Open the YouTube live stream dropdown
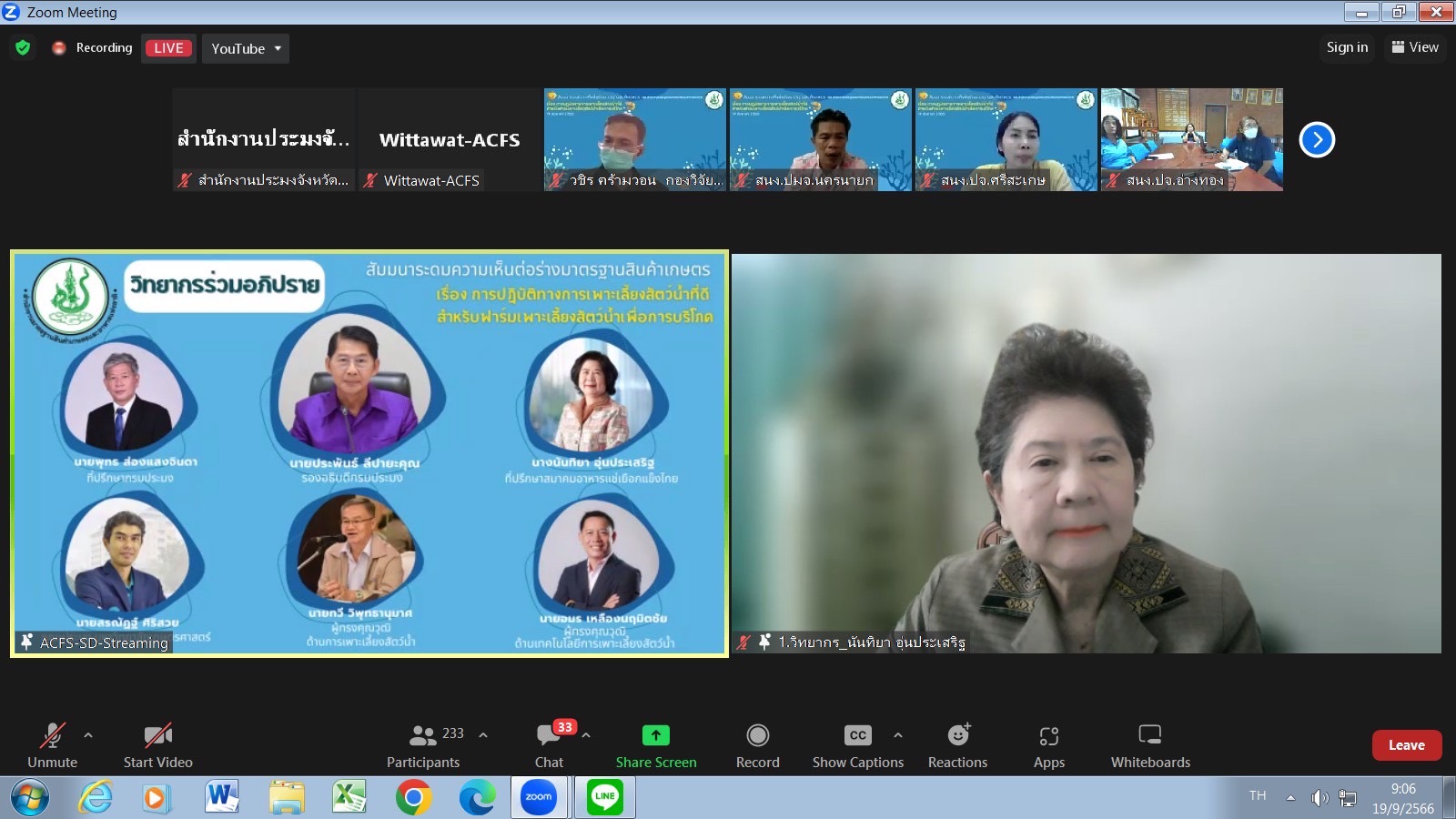Screen dimensions: 1456x819 point(246,48)
